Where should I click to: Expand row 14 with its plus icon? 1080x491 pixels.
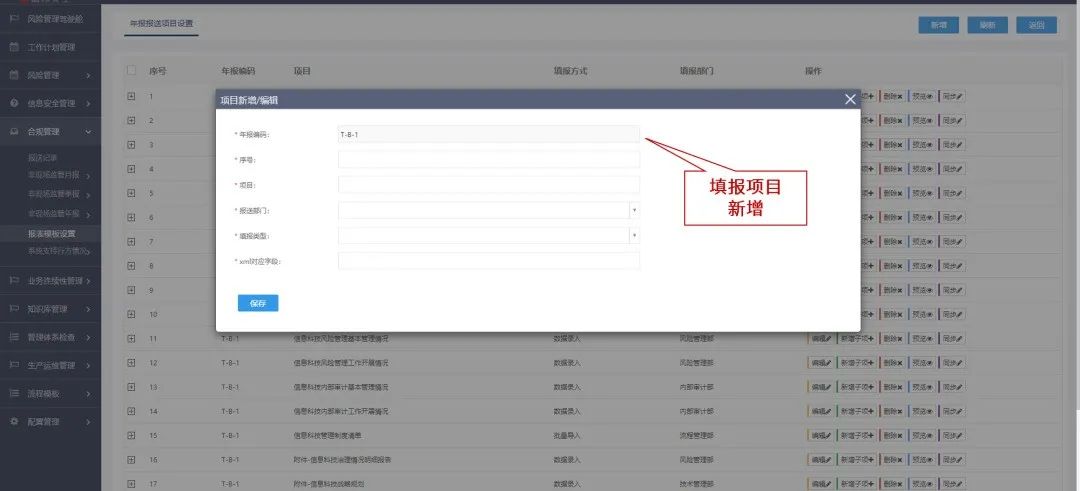click(x=131, y=411)
